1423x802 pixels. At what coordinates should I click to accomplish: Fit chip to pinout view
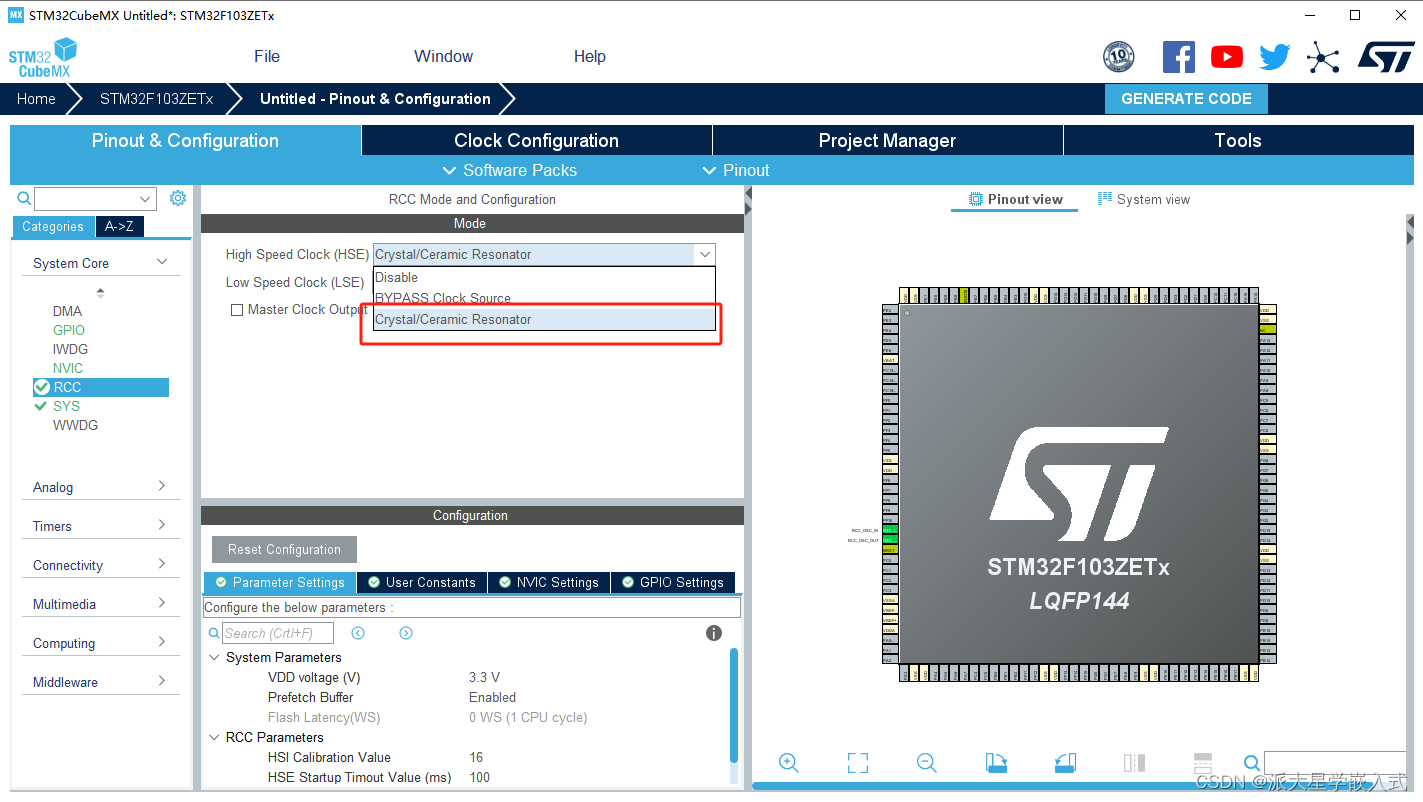858,763
